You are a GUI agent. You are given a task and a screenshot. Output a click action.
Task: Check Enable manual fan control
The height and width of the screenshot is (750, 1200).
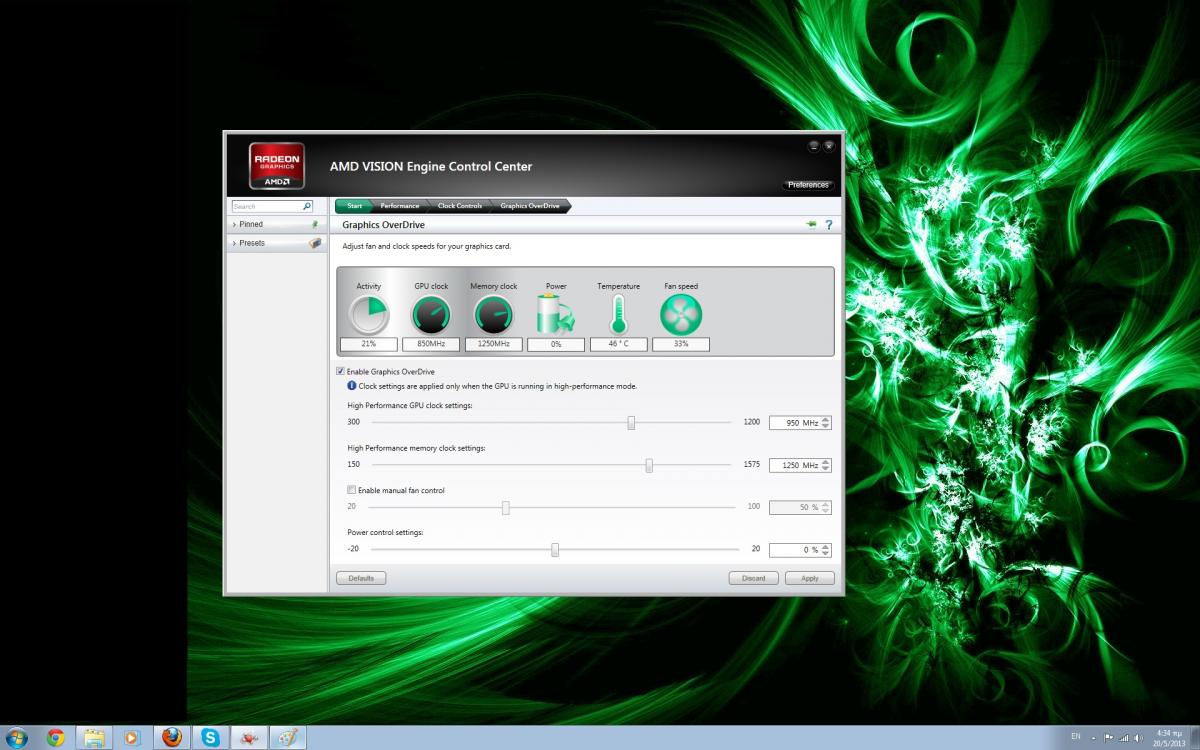(x=352, y=490)
